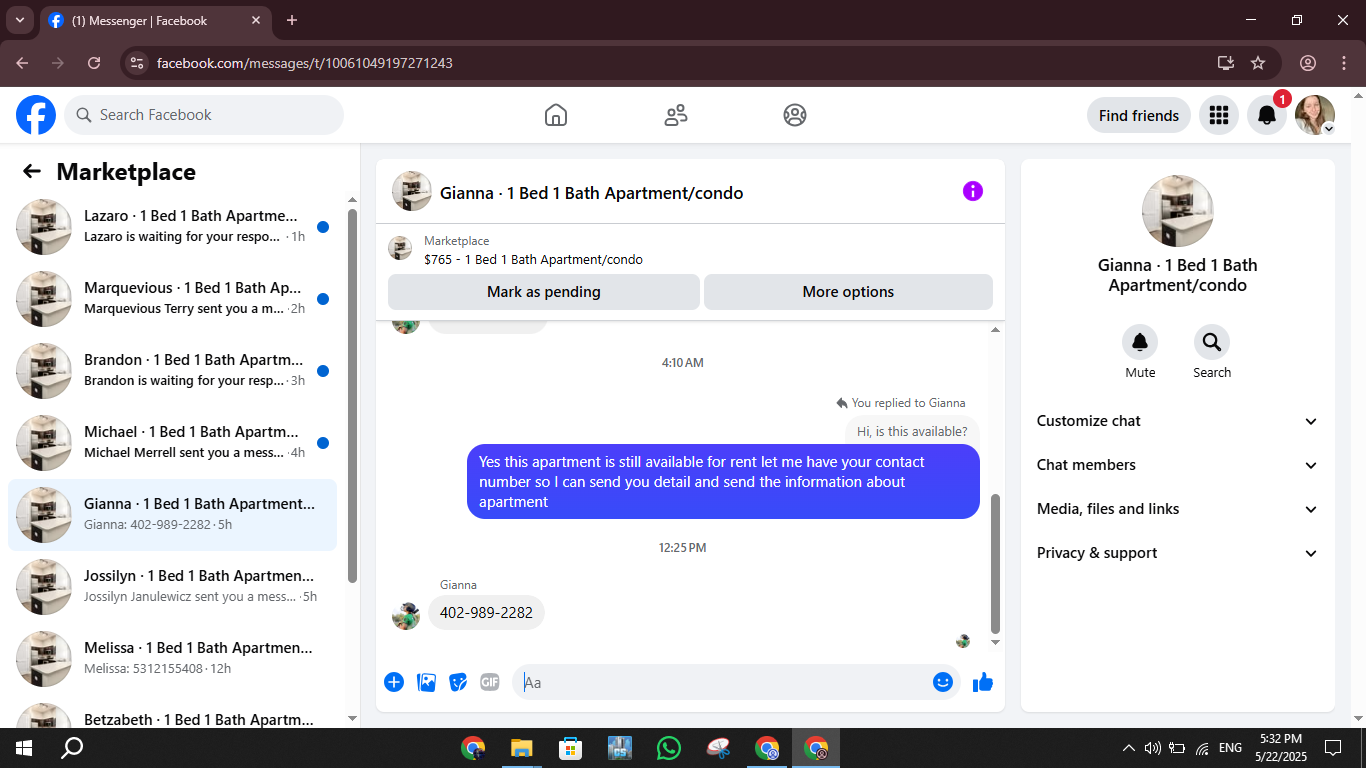Image resolution: width=1366 pixels, height=768 pixels.
Task: View site information icon in address bar
Action: click(137, 63)
